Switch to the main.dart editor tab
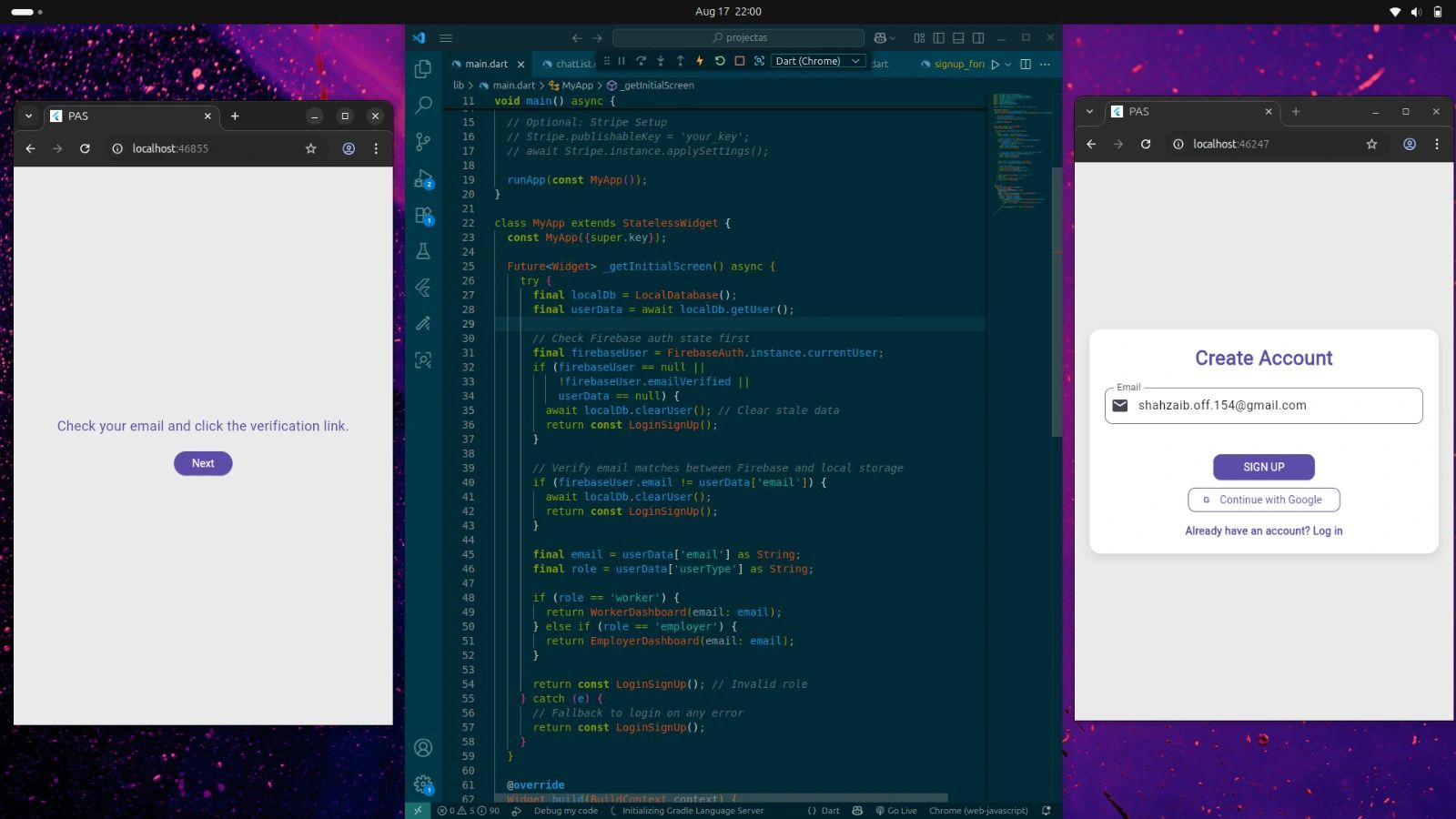Image resolution: width=1456 pixels, height=819 pixels. coord(486,65)
